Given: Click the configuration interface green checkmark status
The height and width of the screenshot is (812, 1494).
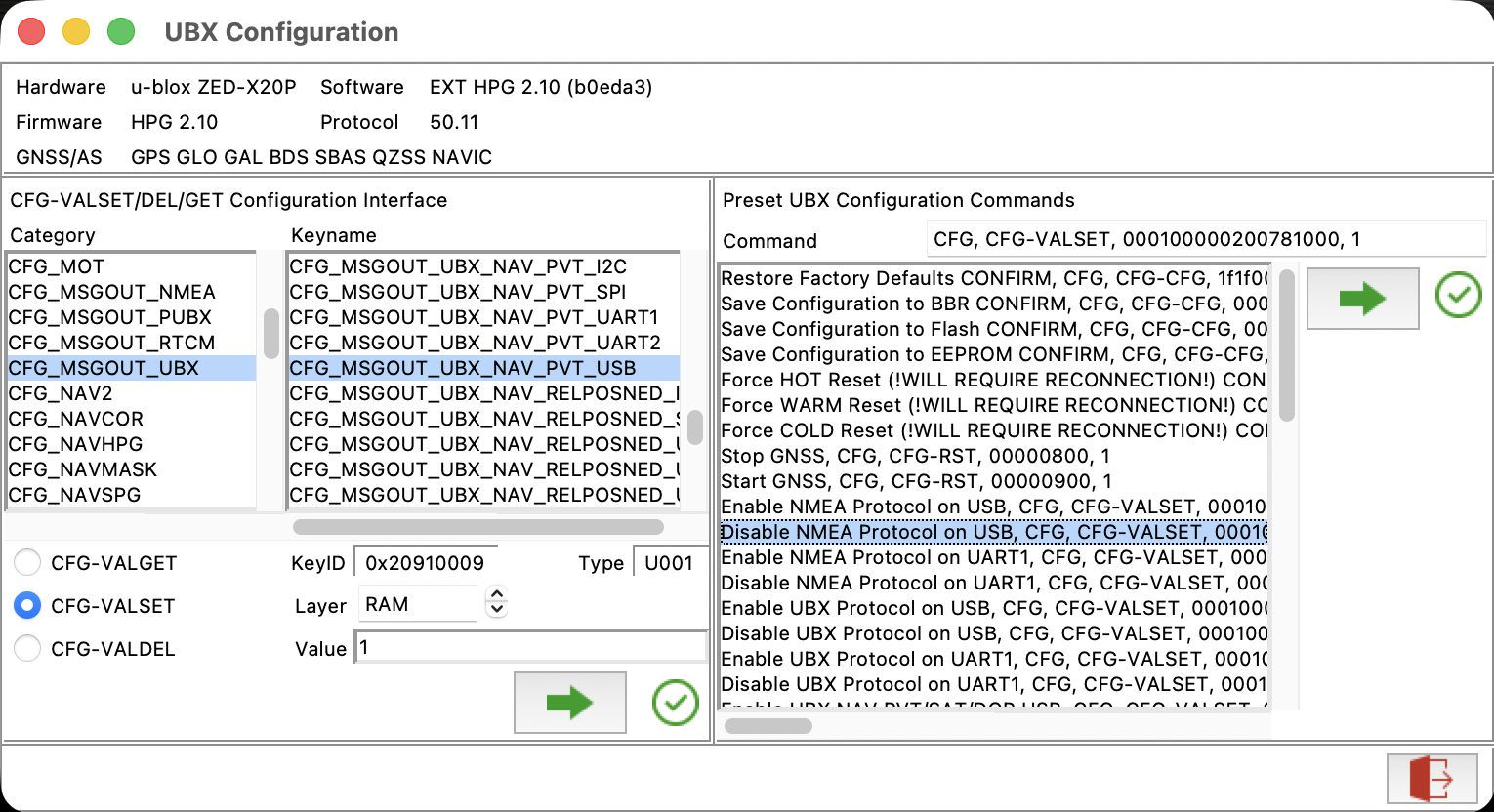Looking at the screenshot, I should [x=676, y=703].
